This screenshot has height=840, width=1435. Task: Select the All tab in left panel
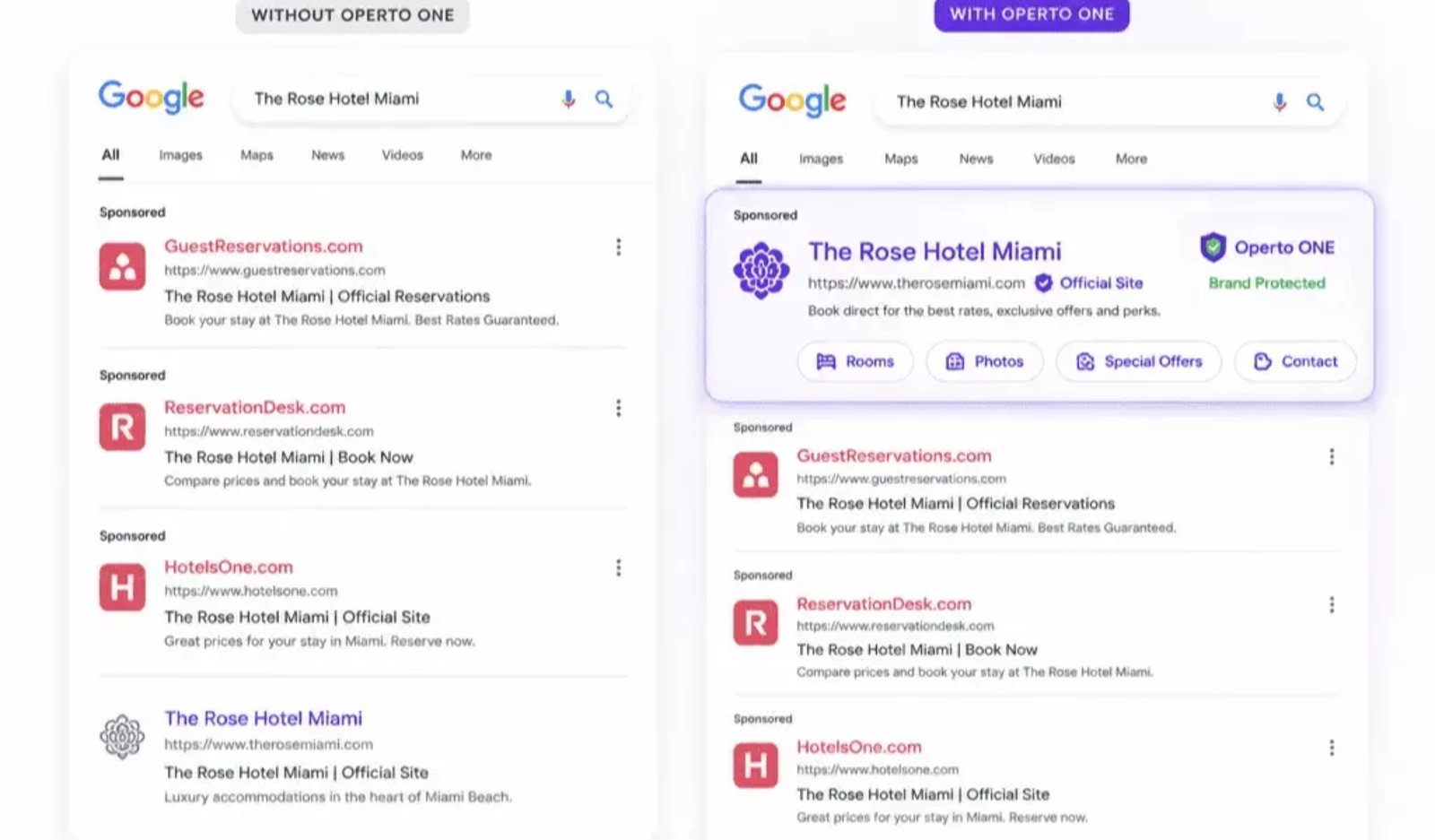(110, 155)
